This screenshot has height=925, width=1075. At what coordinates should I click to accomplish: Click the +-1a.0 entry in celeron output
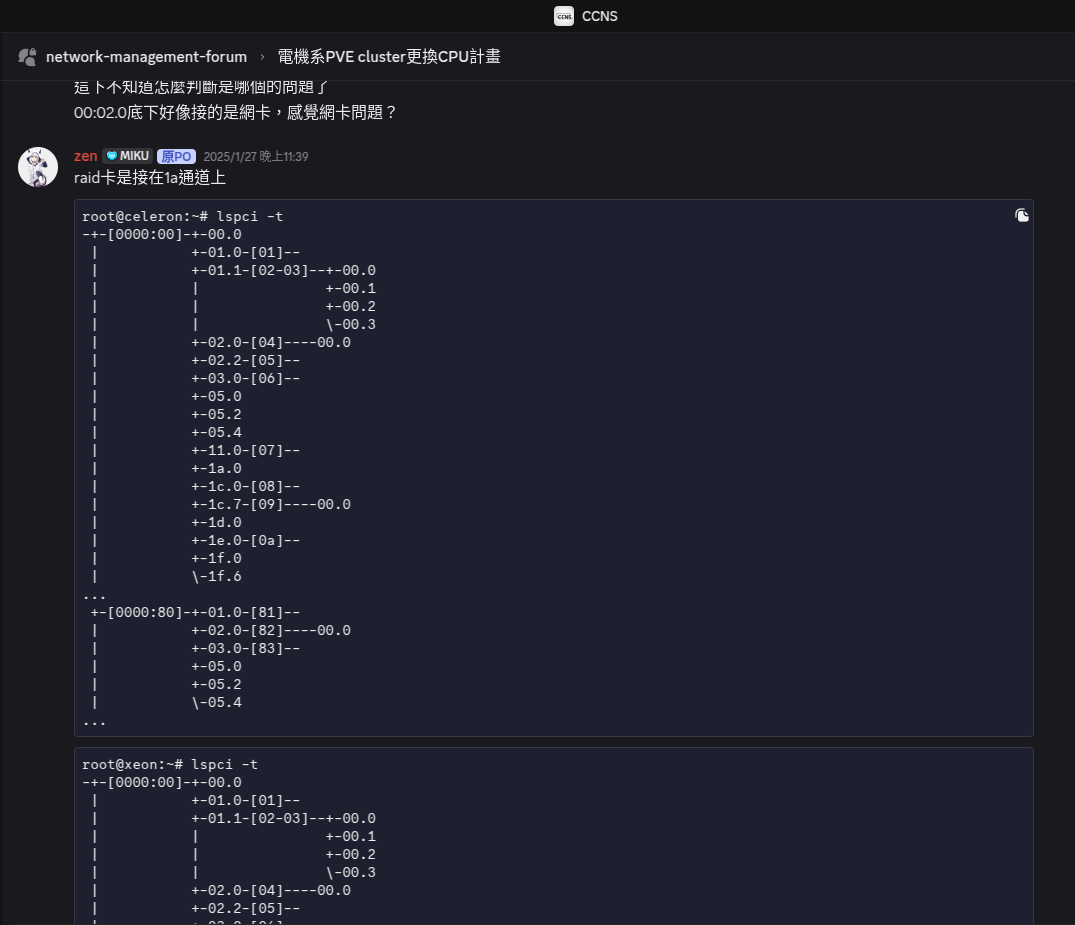(217, 468)
